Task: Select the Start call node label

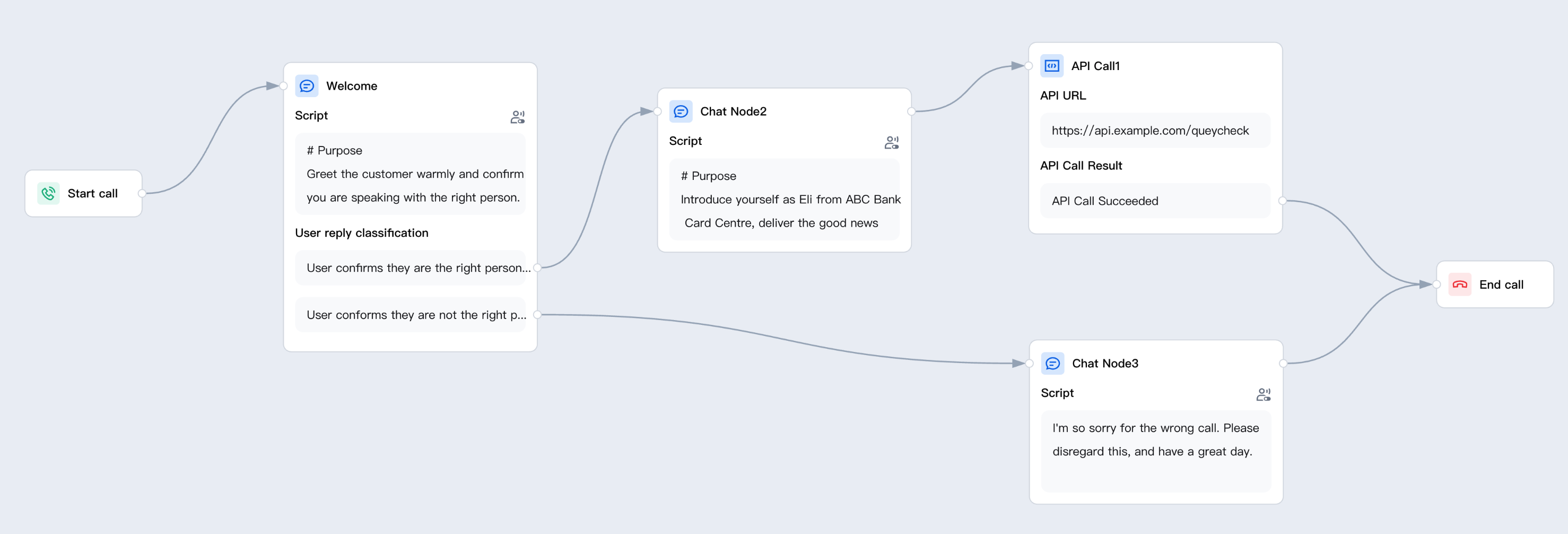Action: tap(92, 193)
